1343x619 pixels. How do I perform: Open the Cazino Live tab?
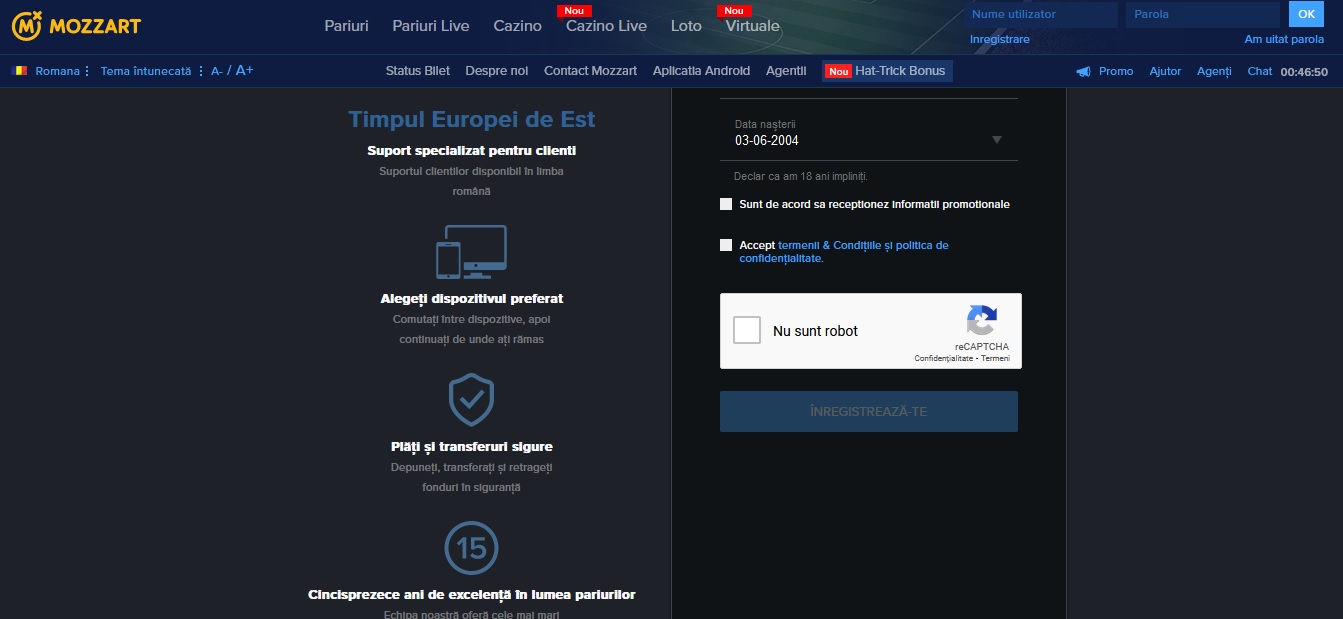coord(606,26)
